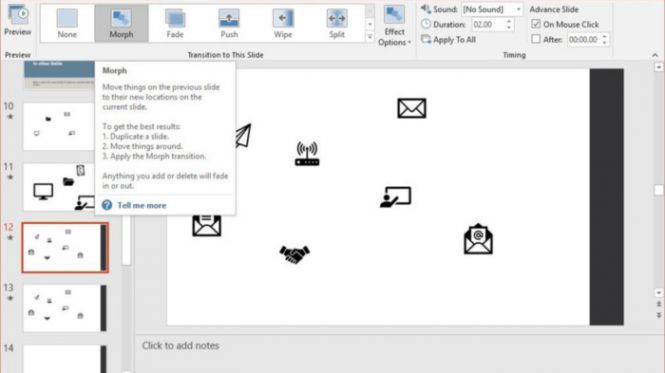
Task: Click the Duration field
Action: [x=488, y=25]
